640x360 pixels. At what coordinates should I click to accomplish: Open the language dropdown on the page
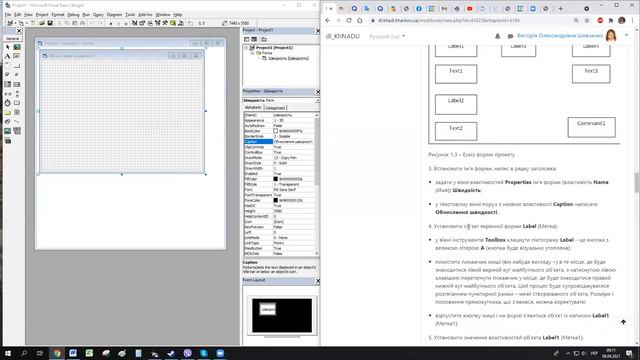[387, 36]
